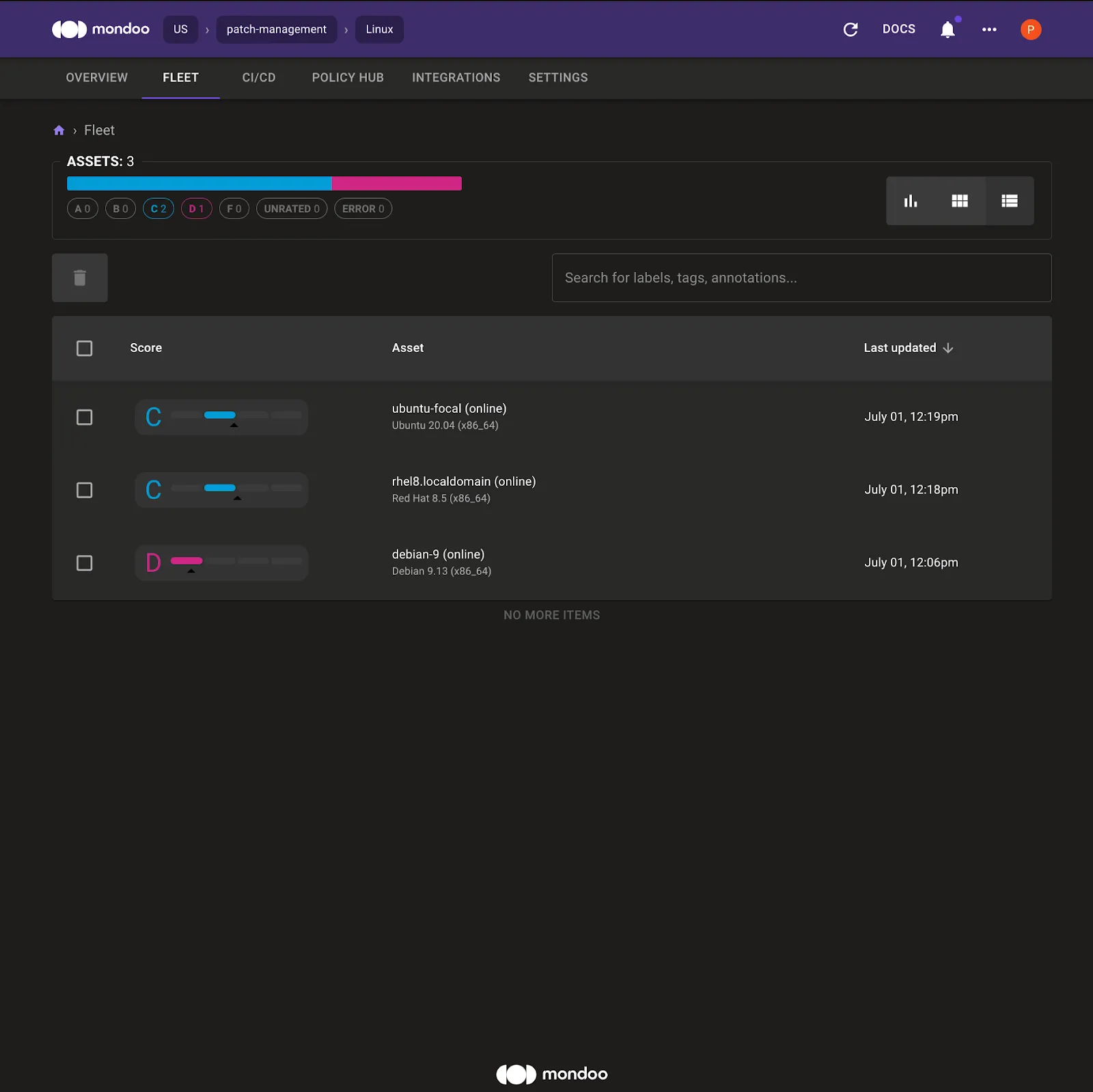The image size is (1093, 1092).
Task: Open rhel8.localdomain (online) asset
Action: 464,482
